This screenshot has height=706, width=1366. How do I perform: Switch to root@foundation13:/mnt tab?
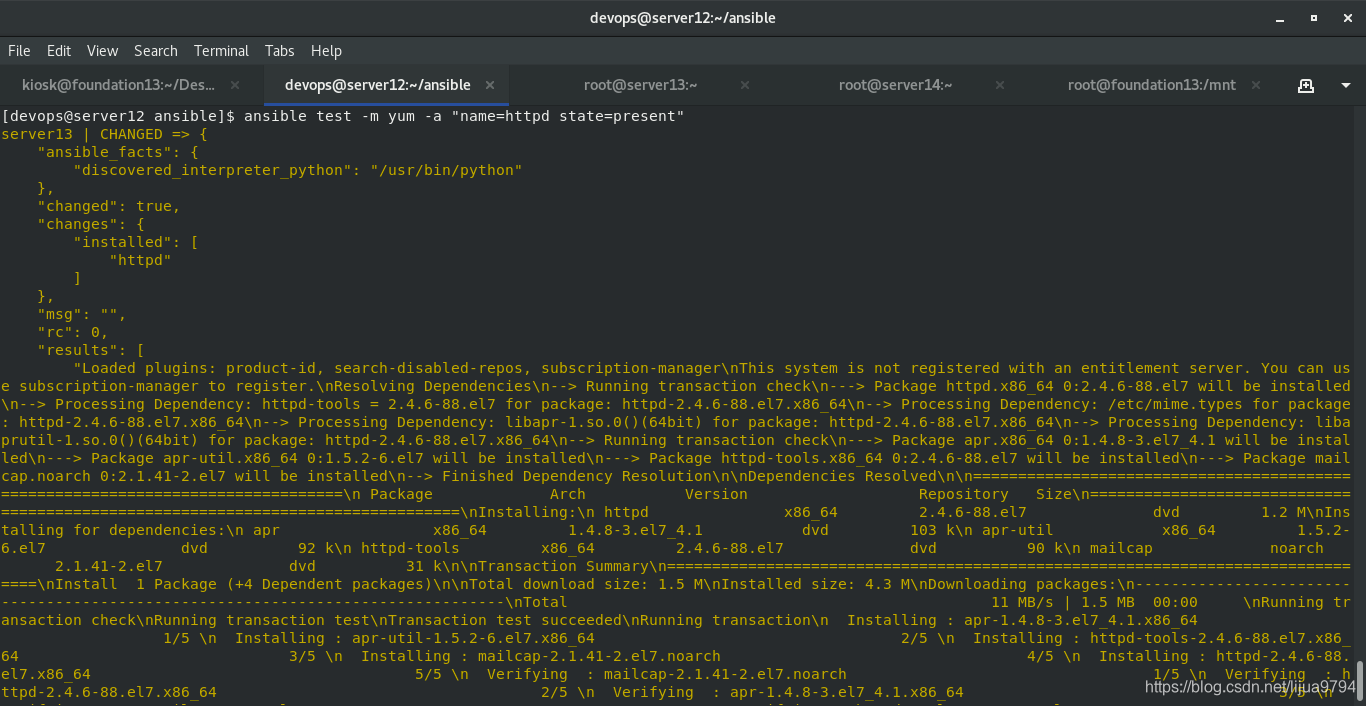click(x=1151, y=85)
